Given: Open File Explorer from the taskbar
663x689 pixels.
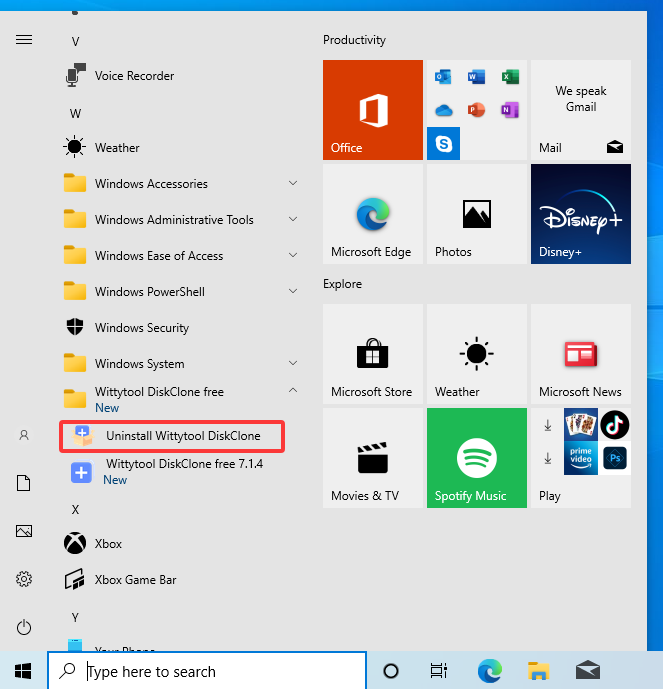Looking at the screenshot, I should click(538, 671).
